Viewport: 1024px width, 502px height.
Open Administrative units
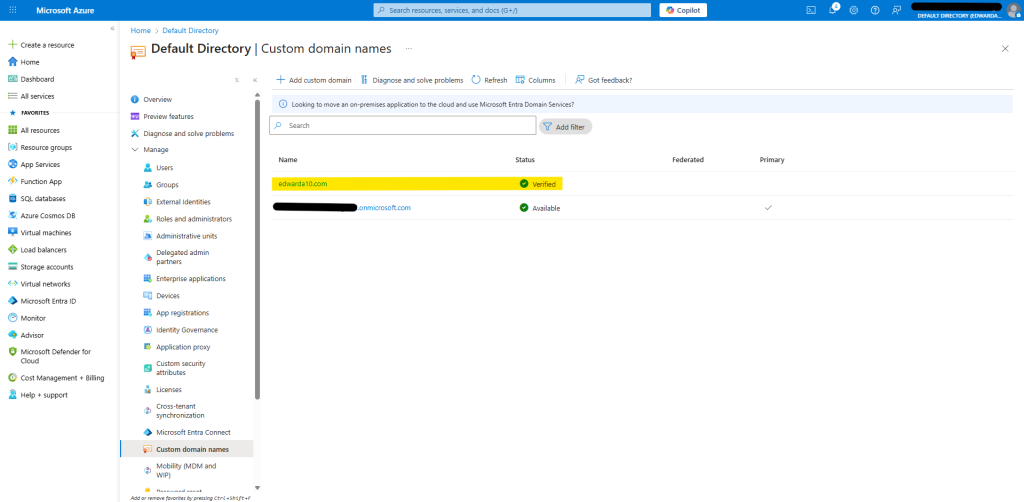pyautogui.click(x=180, y=236)
